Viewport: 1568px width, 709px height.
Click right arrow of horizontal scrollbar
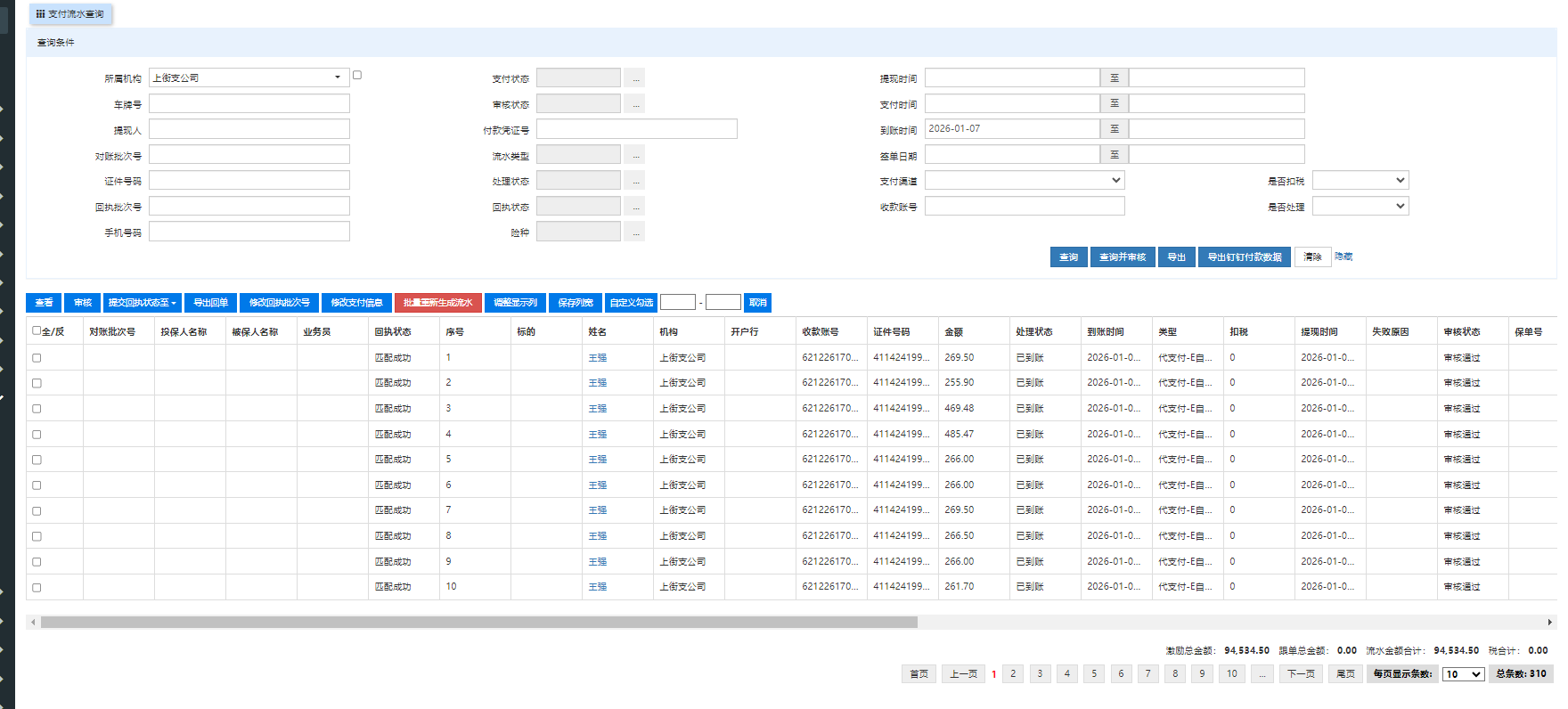pyautogui.click(x=1550, y=623)
